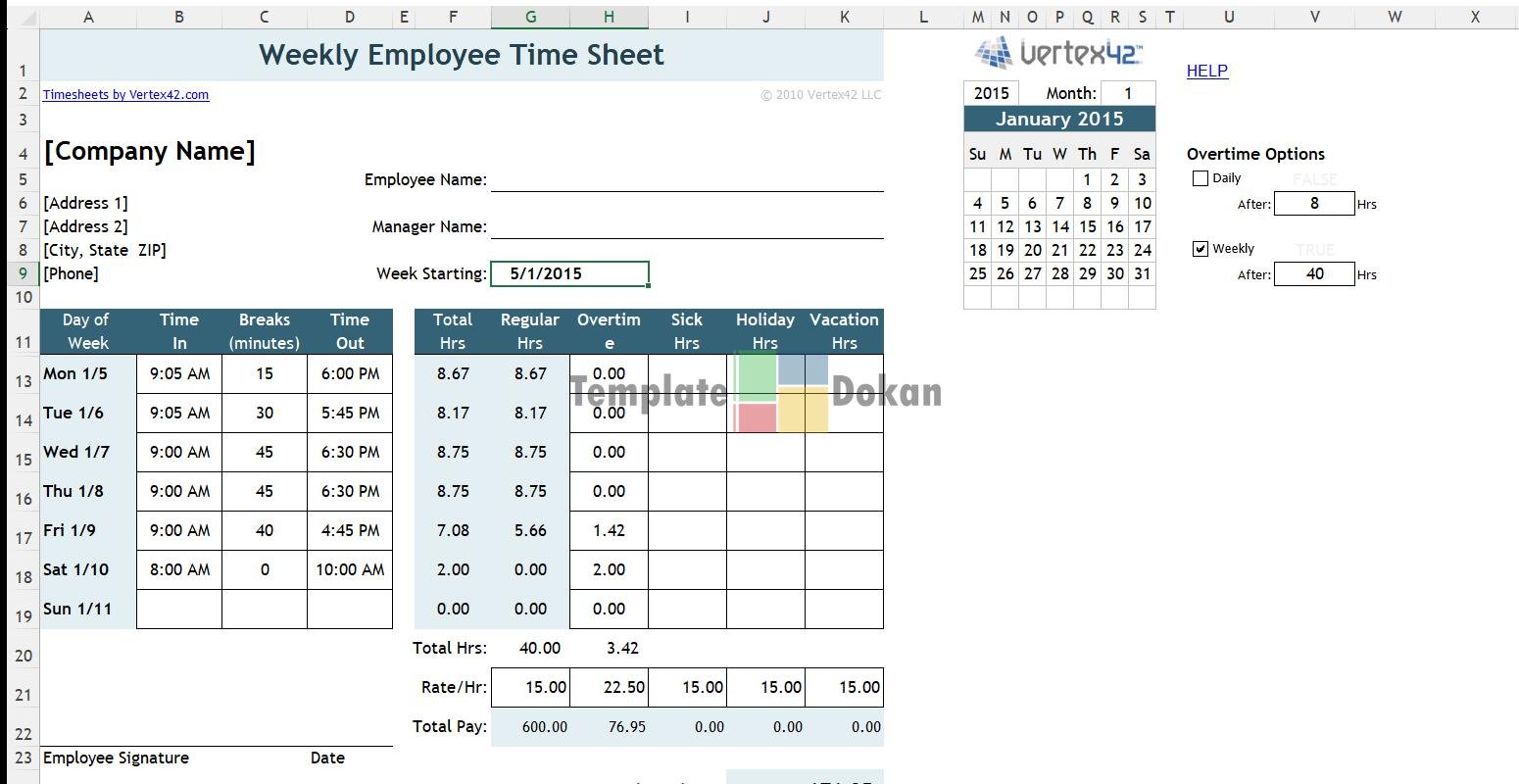This screenshot has height=784, width=1519.
Task: Select row 9 header
Action: [x=23, y=273]
